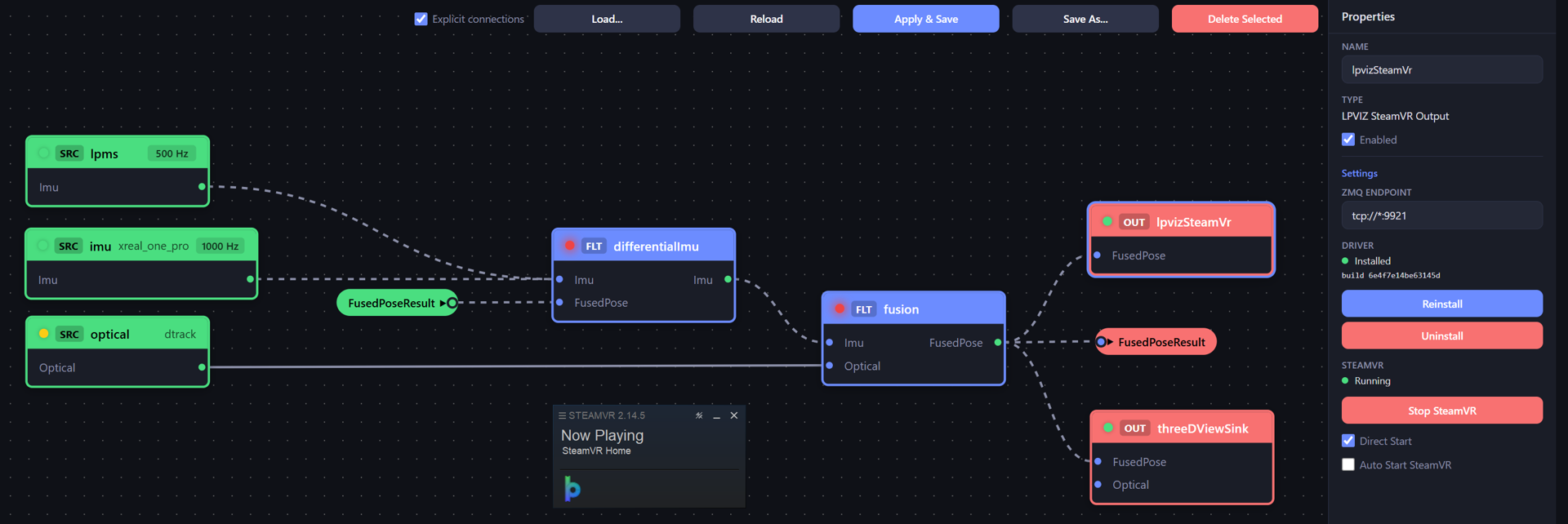Select the lpms source node header
The width and height of the screenshot is (1568, 524).
point(118,153)
